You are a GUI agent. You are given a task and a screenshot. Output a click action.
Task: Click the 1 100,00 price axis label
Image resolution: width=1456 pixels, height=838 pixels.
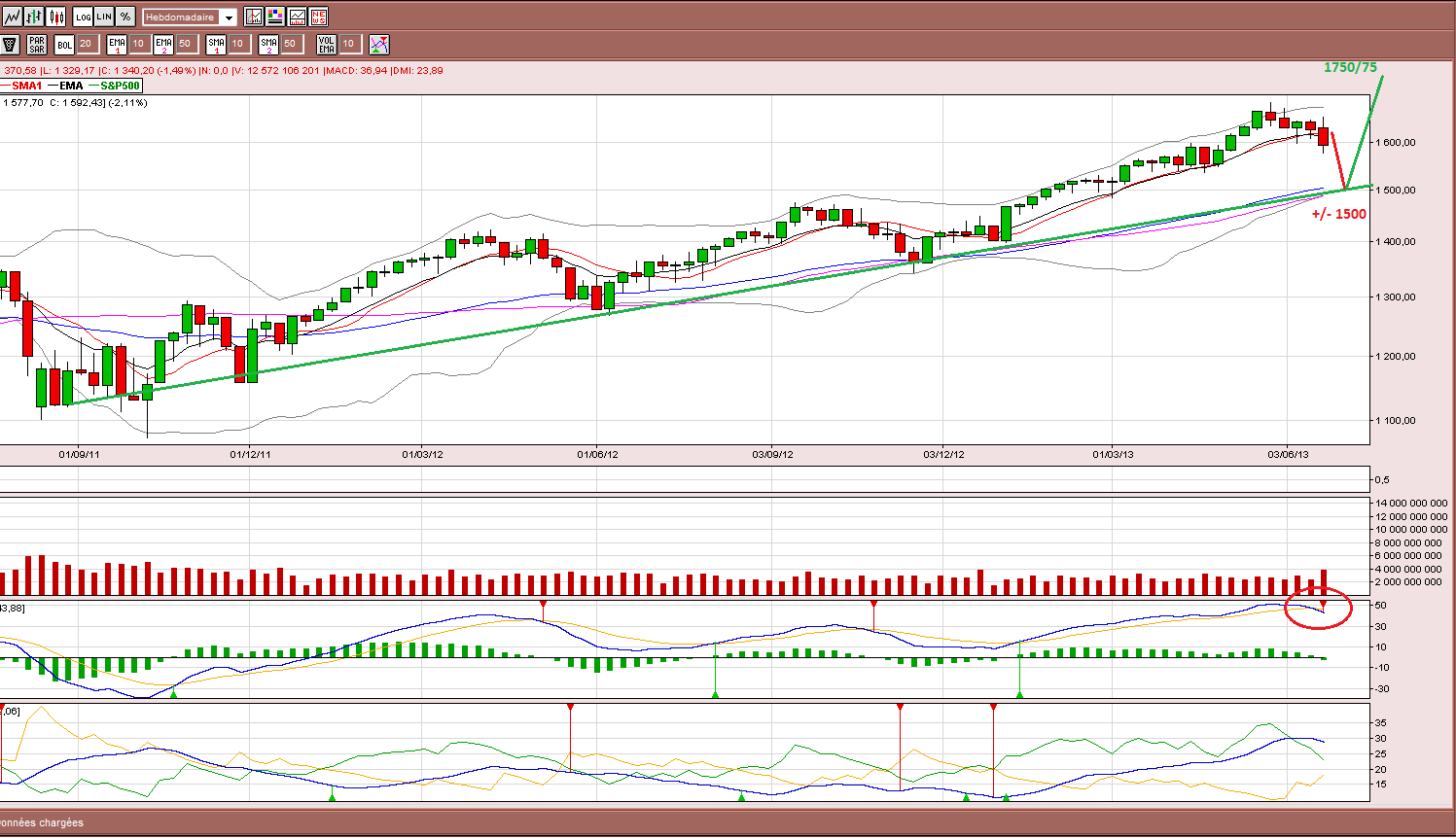point(1396,420)
